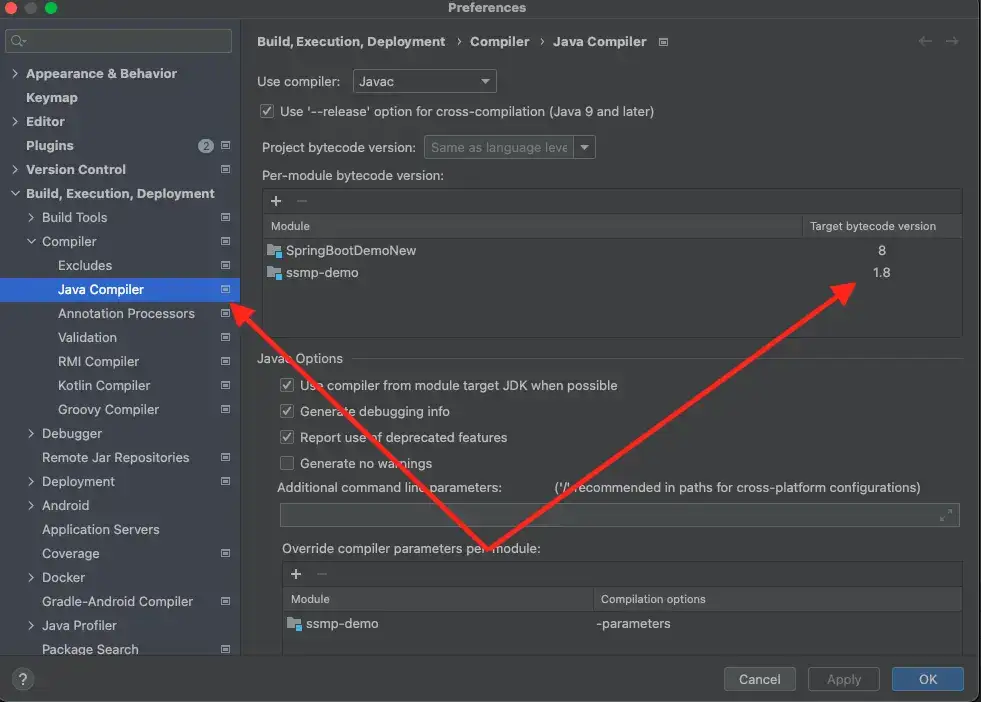Open the Project bytecode version dropdown
The image size is (981, 702).
(584, 148)
